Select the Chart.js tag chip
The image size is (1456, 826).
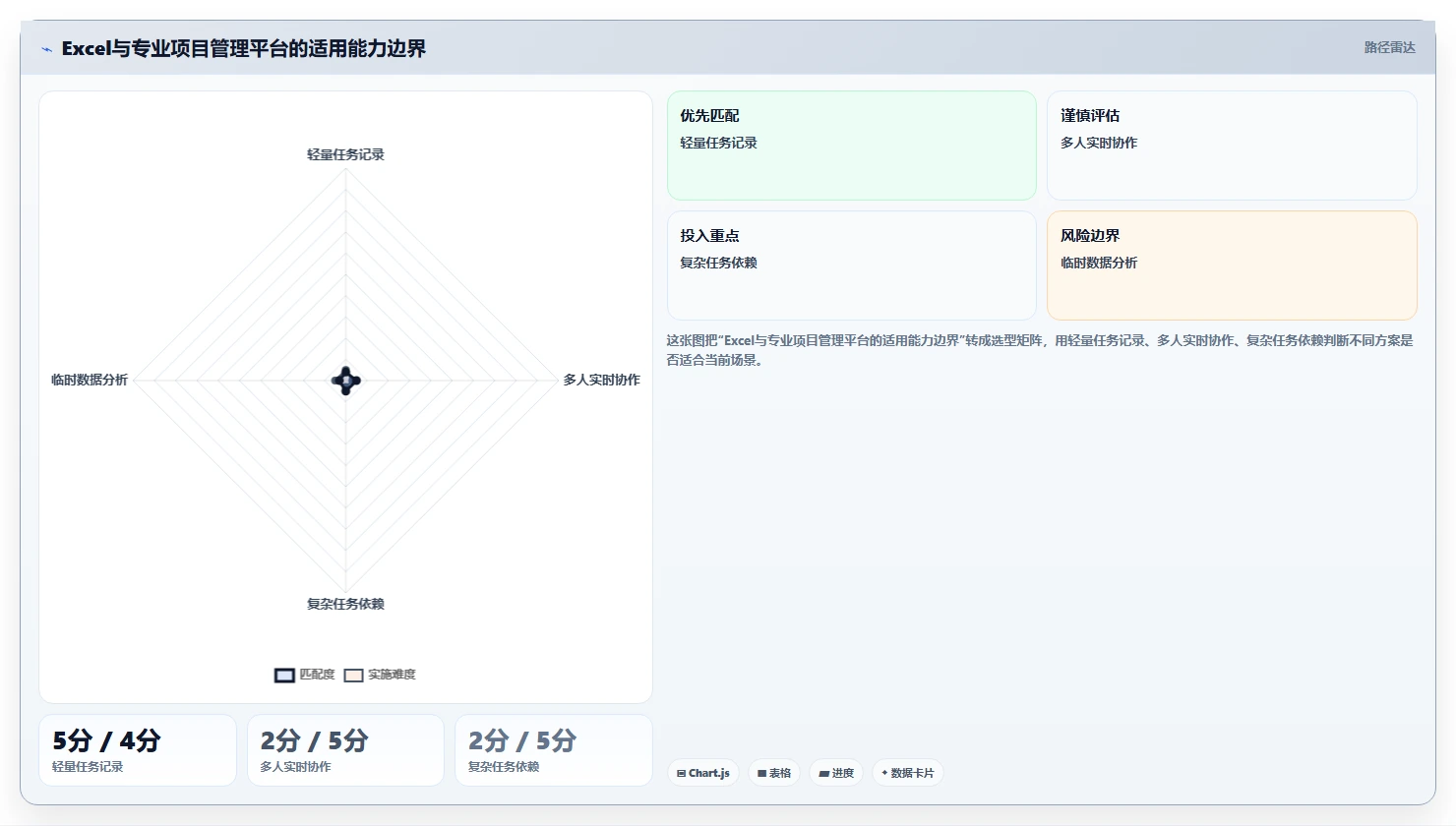coord(703,773)
